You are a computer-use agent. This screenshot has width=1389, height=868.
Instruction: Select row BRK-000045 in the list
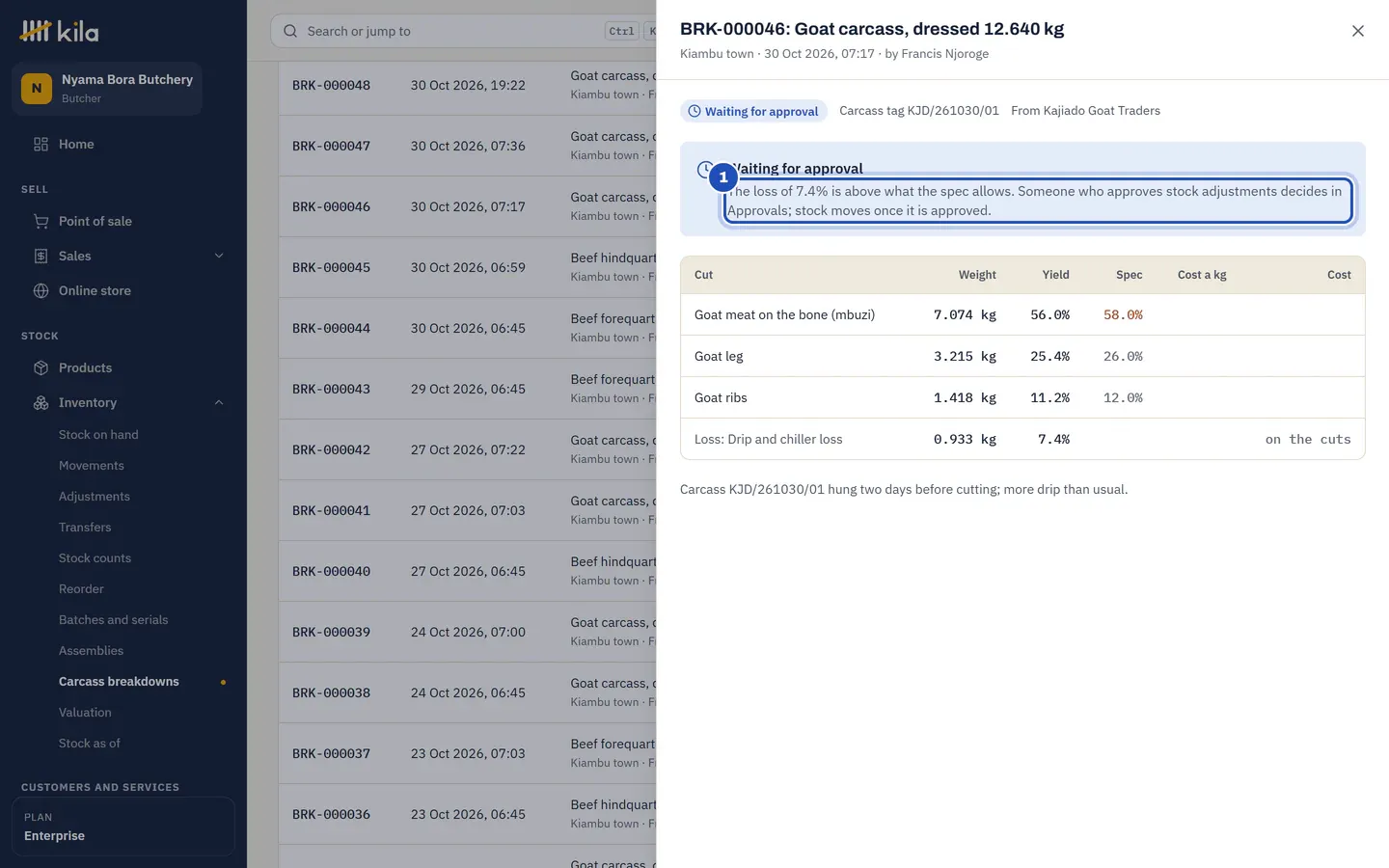click(x=468, y=267)
